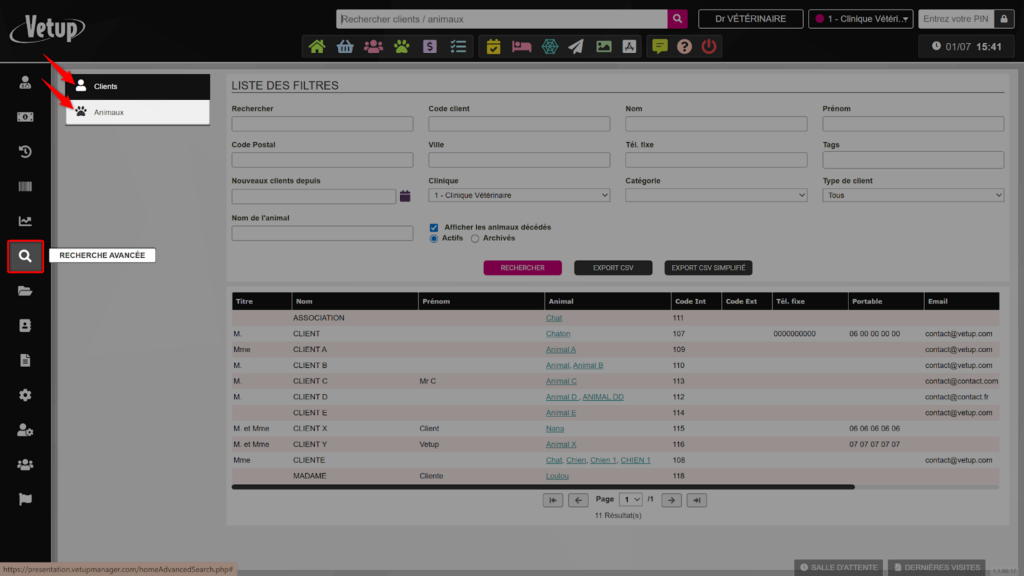Open the 'Type de client' dropdown

913,196
